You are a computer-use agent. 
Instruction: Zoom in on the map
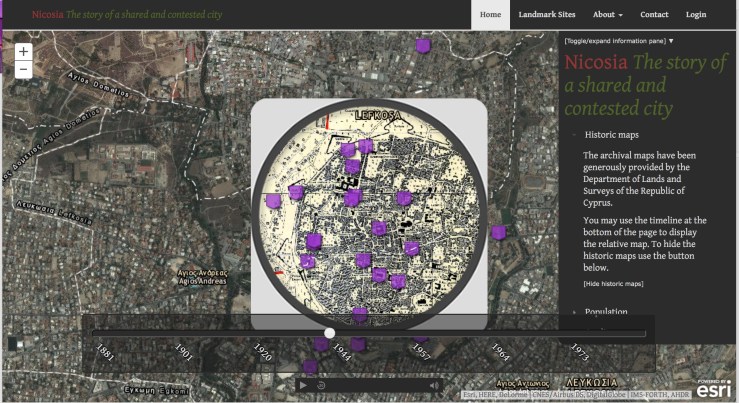pos(24,51)
